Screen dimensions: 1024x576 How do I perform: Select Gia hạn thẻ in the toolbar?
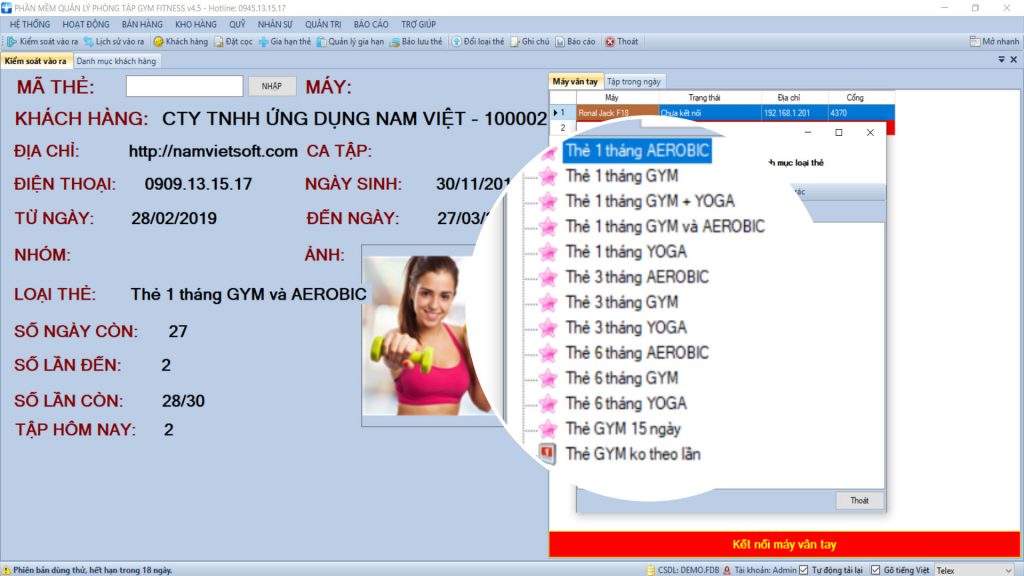pyautogui.click(x=285, y=42)
